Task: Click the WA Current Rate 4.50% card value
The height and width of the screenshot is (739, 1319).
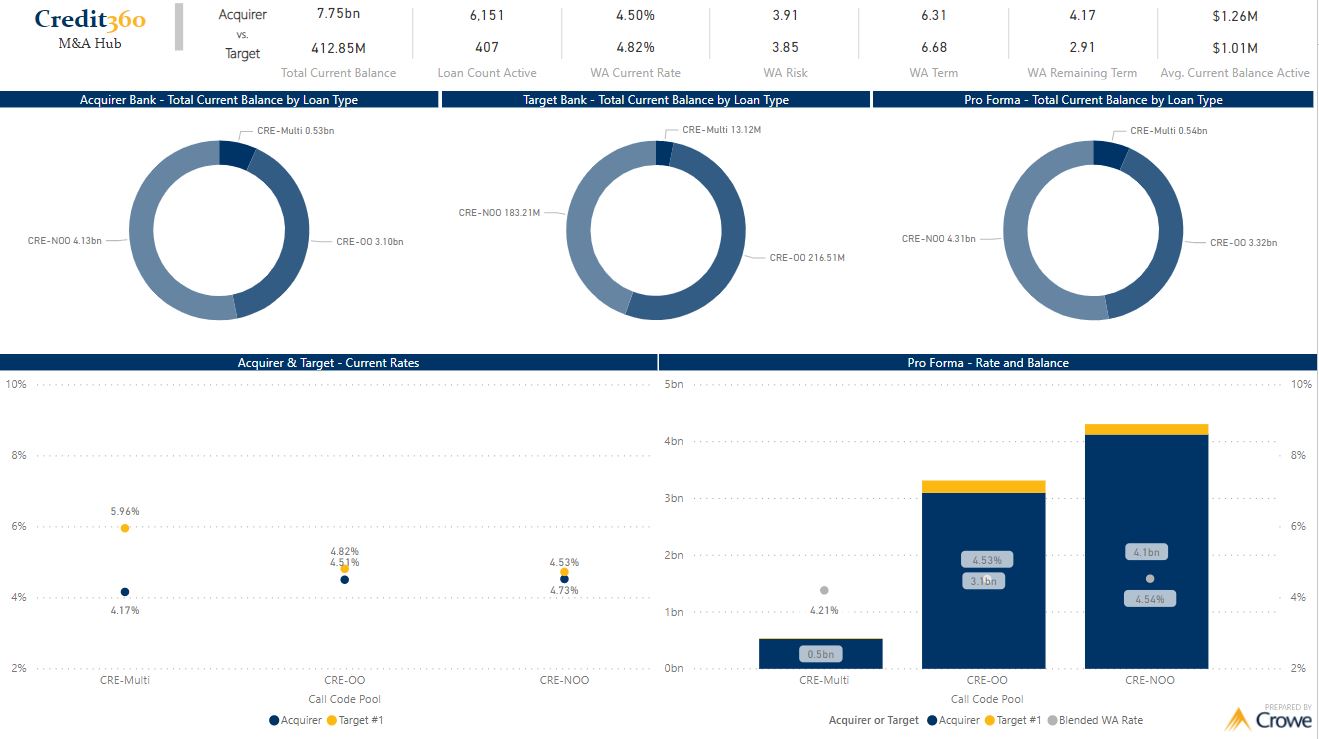Action: coord(636,15)
